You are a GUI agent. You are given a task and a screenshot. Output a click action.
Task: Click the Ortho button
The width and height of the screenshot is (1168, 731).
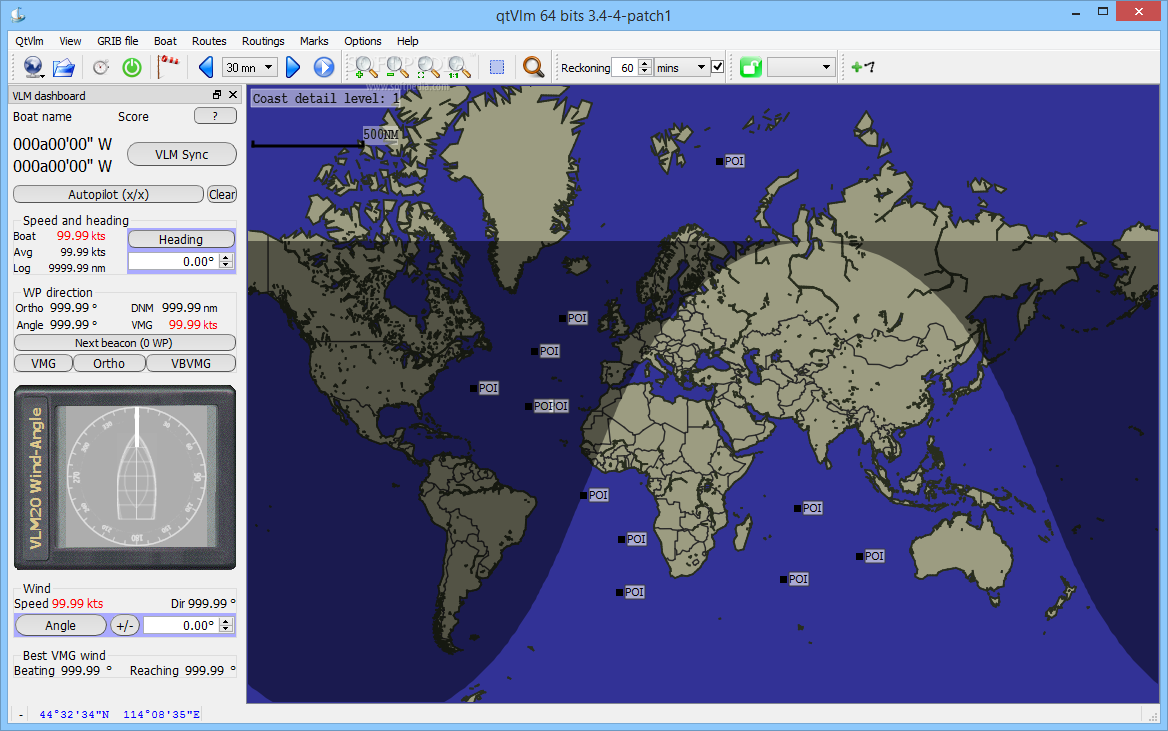coord(109,364)
